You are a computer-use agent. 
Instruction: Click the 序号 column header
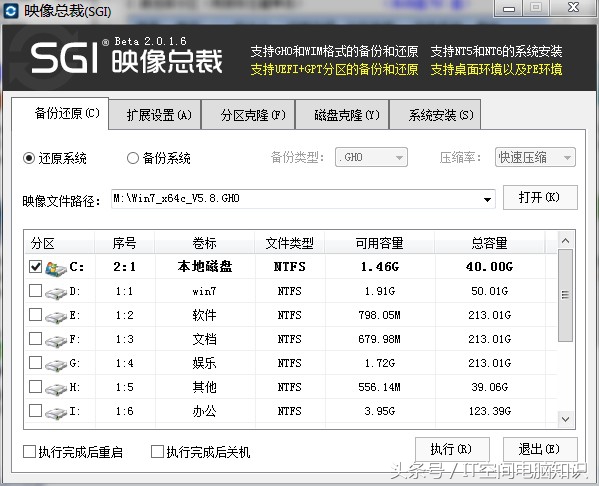tap(125, 243)
